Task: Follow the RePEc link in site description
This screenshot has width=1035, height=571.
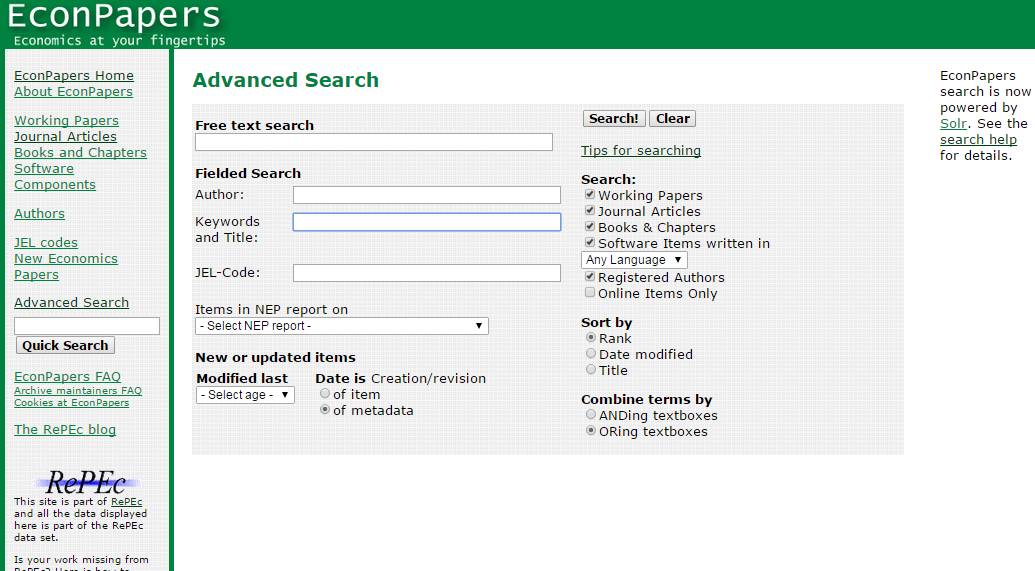Action: (x=126, y=502)
